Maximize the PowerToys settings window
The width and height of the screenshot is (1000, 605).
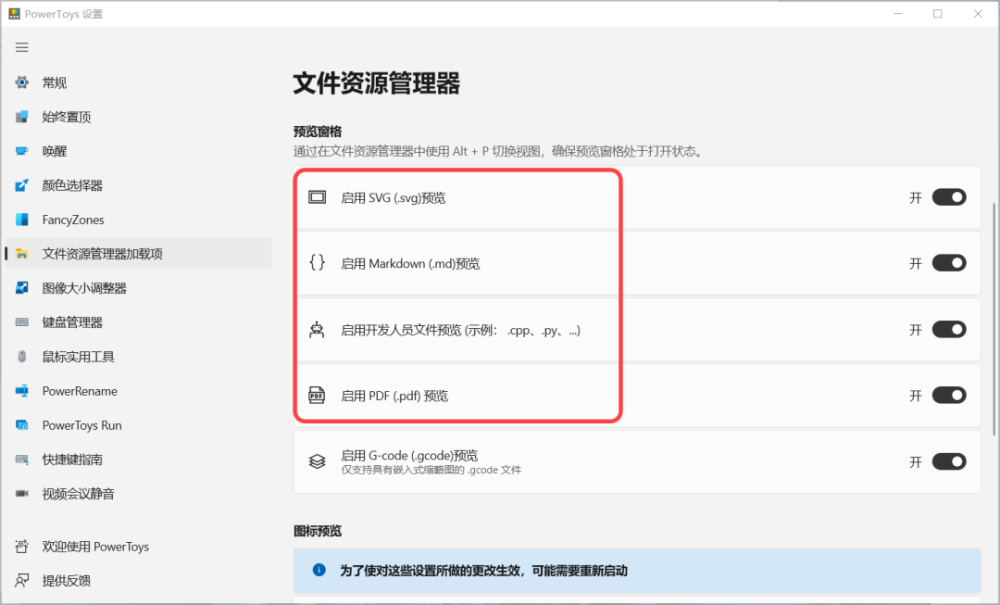point(938,13)
